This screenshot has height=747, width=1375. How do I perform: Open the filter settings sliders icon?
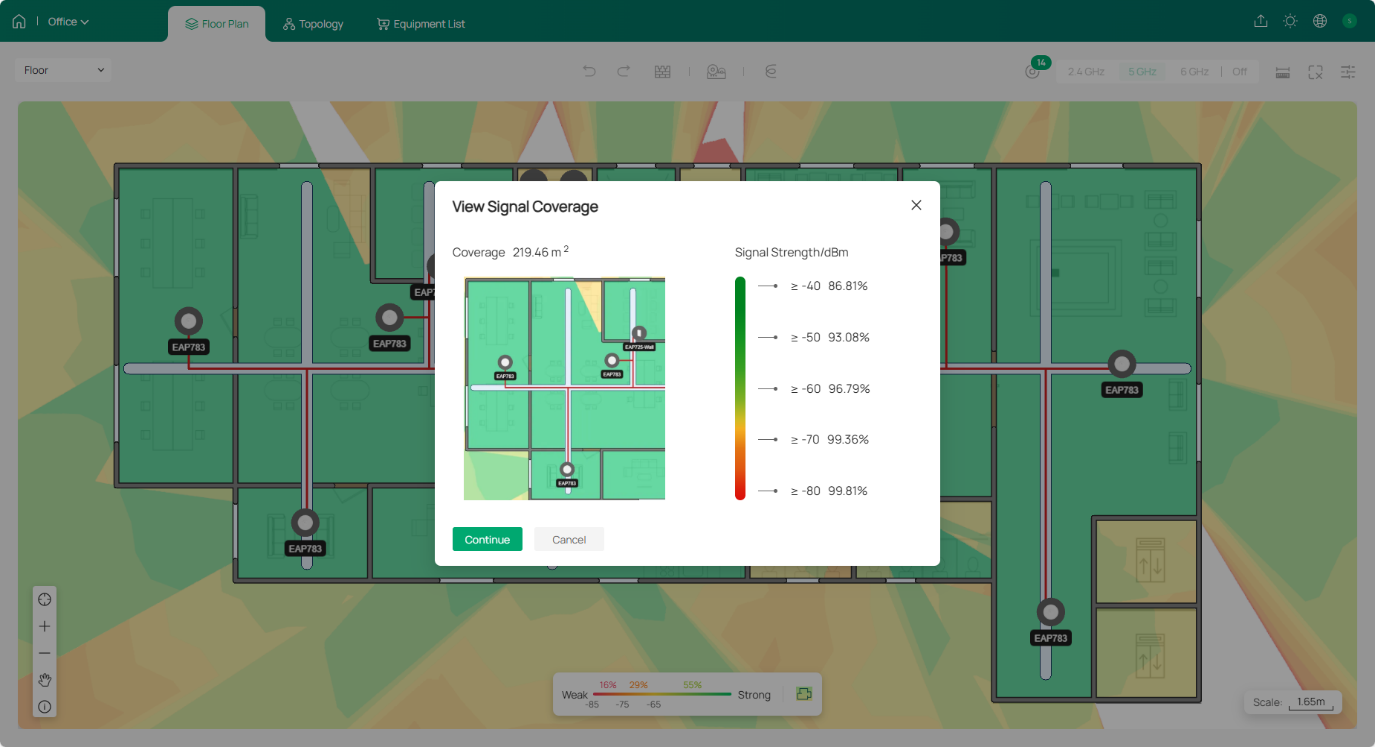pos(1348,72)
